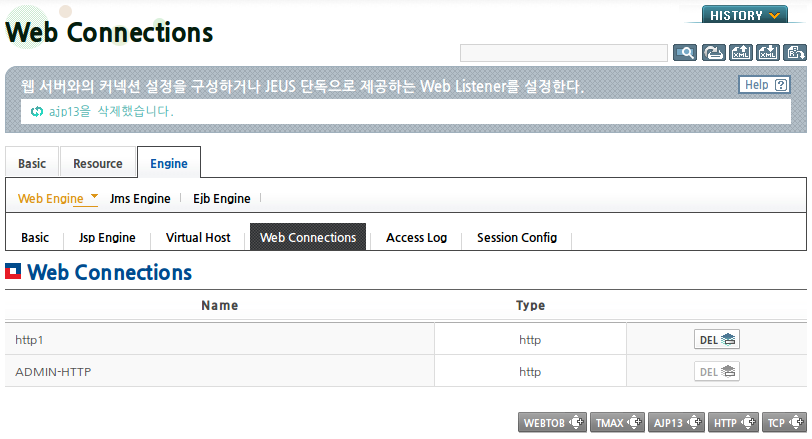812x439 pixels.
Task: Click the Name column header
Action: (x=220, y=305)
